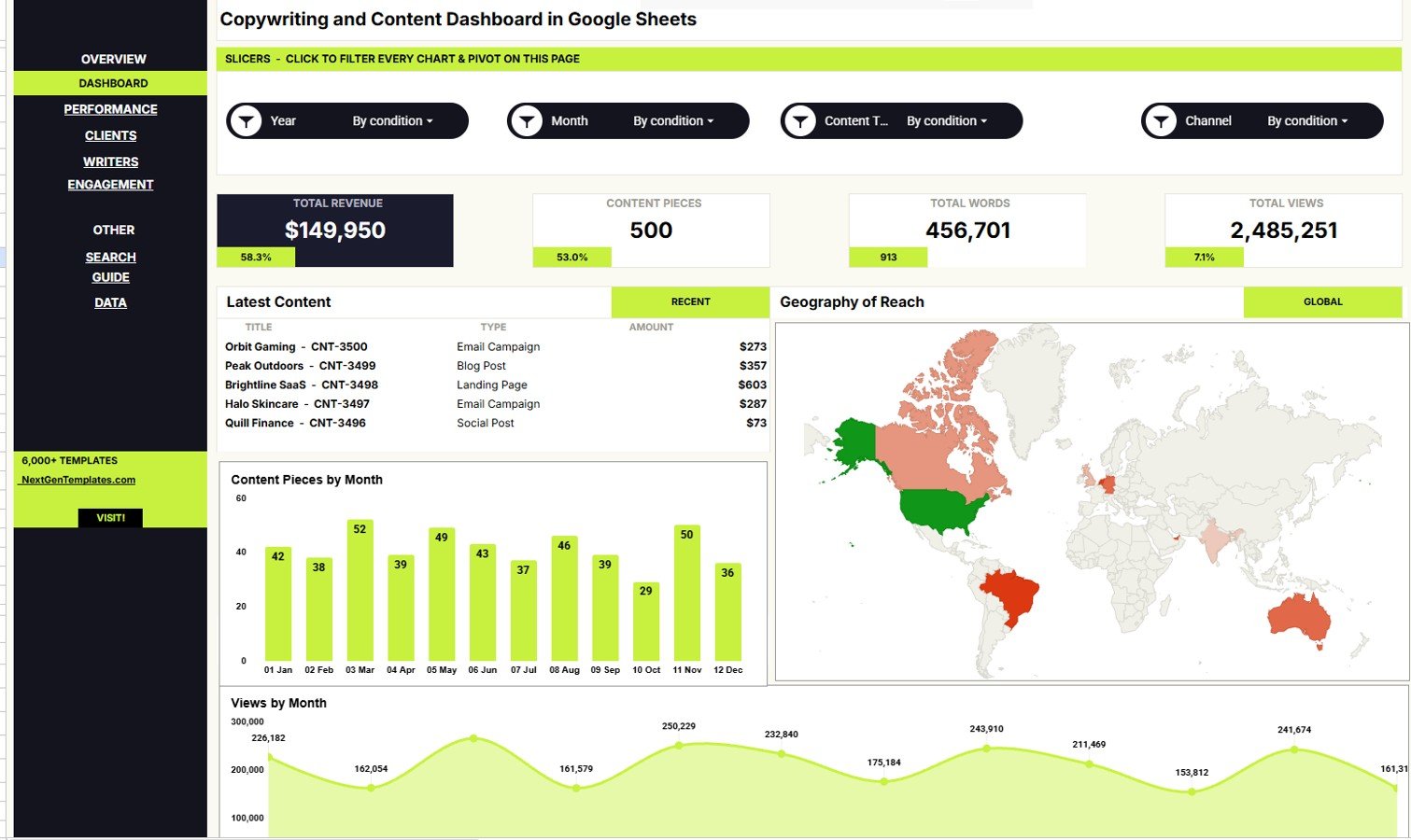Click the VISIT! button
Viewport: 1411px width, 840px height.
[x=110, y=518]
